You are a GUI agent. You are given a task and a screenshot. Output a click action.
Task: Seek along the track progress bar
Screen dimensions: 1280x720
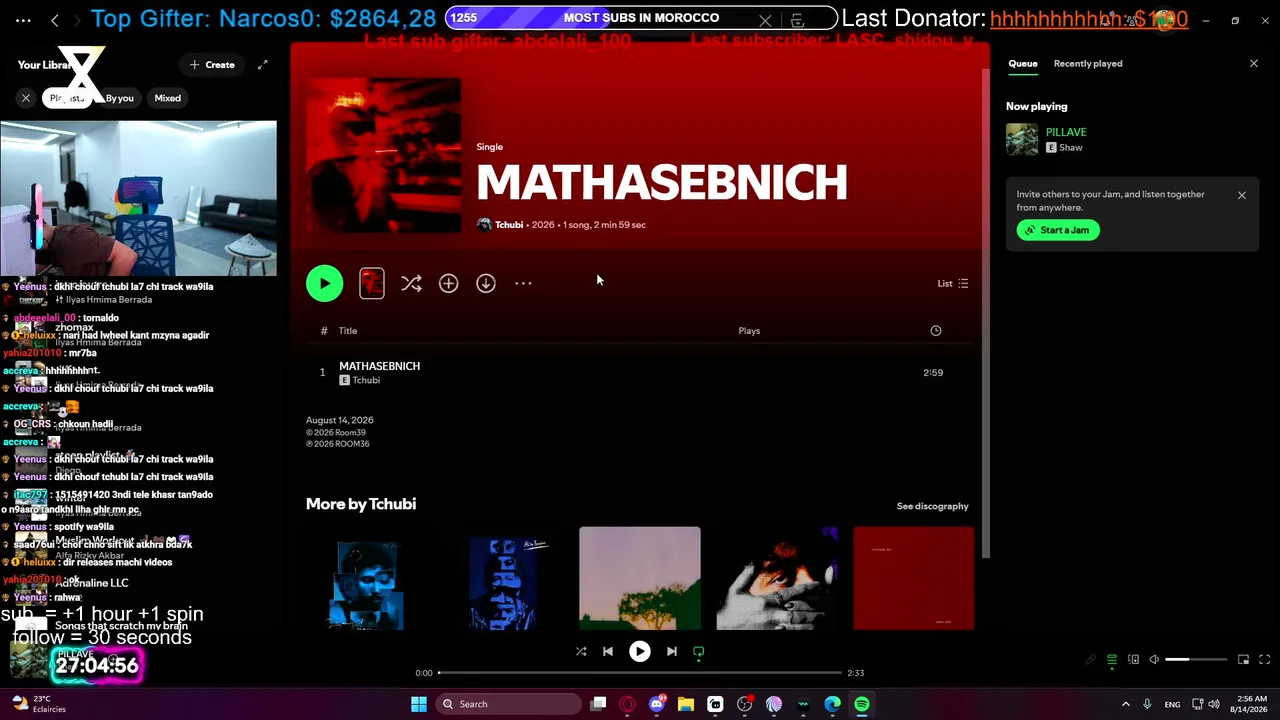coord(640,673)
